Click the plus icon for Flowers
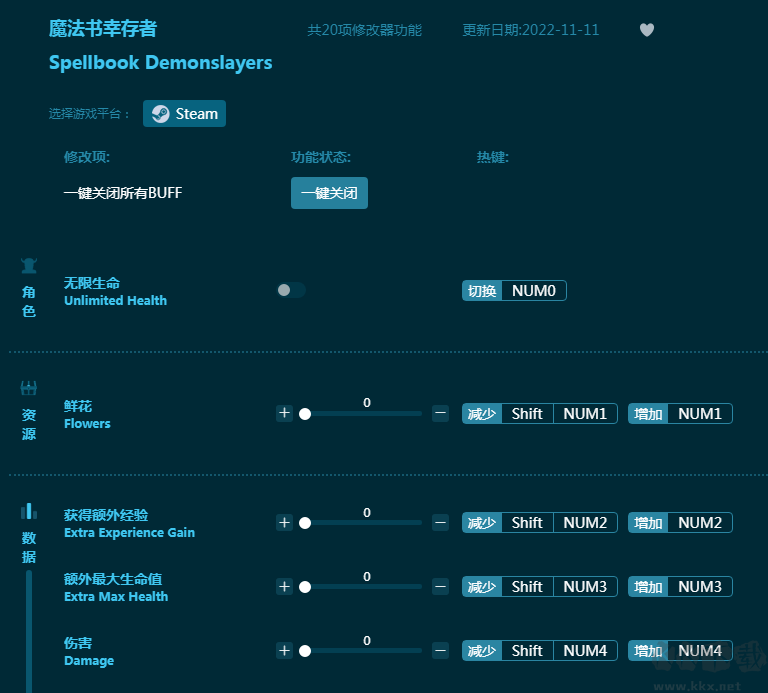This screenshot has height=693, width=768. click(x=284, y=413)
